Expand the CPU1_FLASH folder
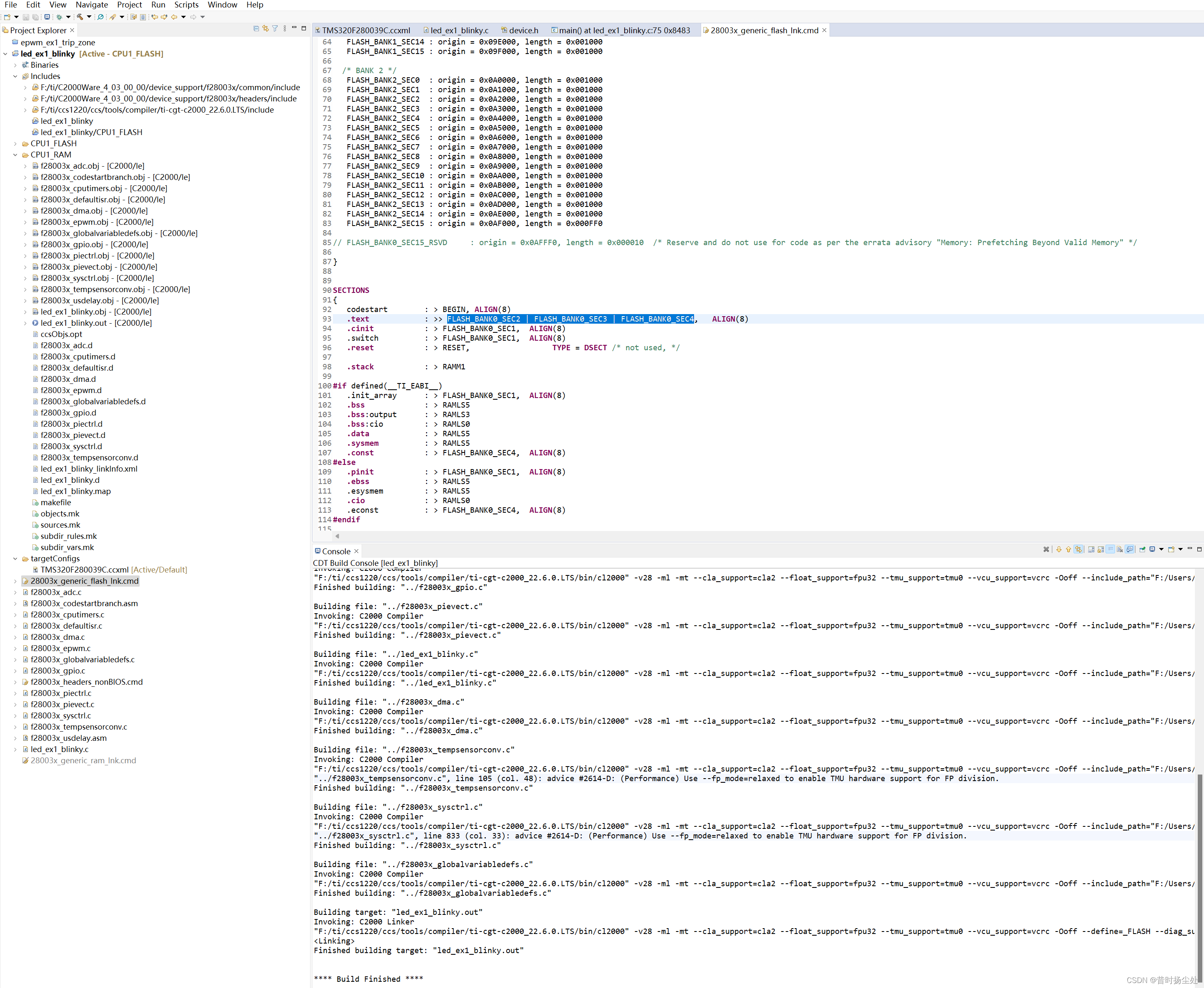This screenshot has height=988, width=1204. 15,143
